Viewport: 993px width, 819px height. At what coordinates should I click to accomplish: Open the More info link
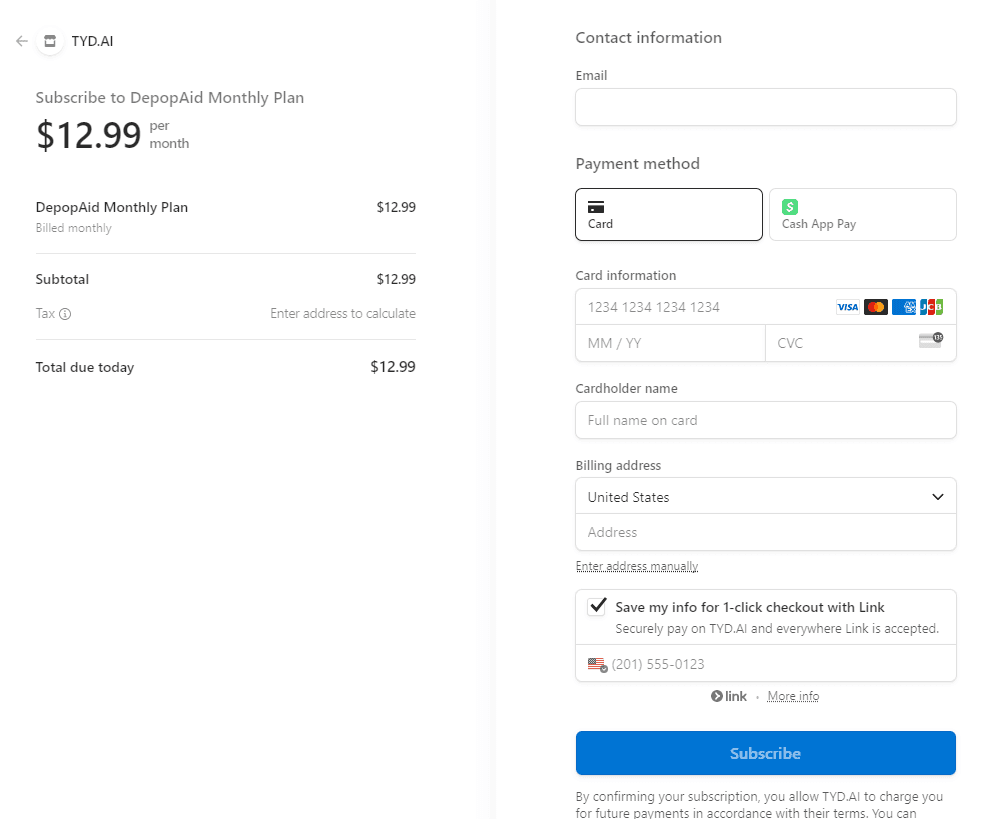point(793,696)
